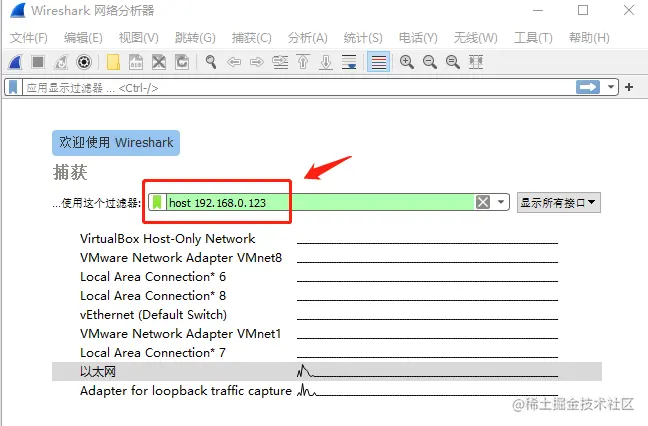The width and height of the screenshot is (648, 426).
Task: Open a capture file with folder icon
Action: coord(113,62)
